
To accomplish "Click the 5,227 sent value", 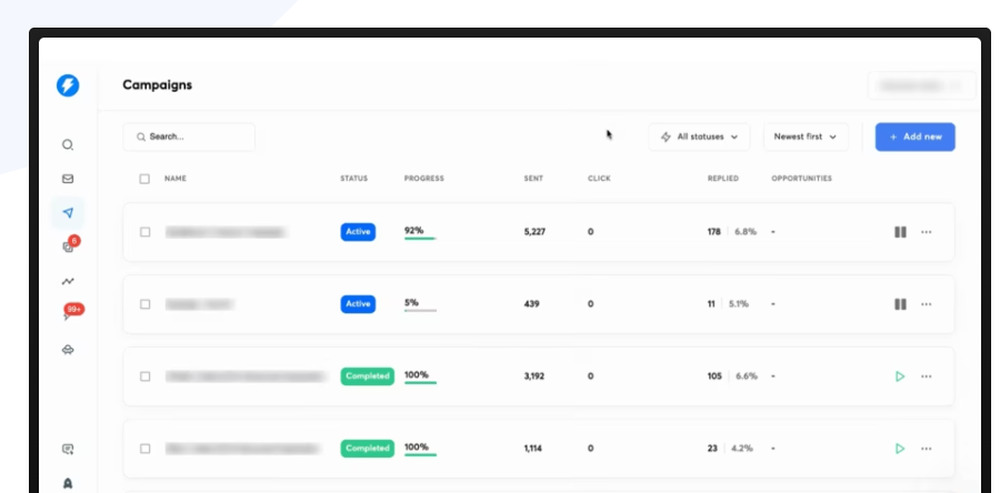I will point(534,232).
